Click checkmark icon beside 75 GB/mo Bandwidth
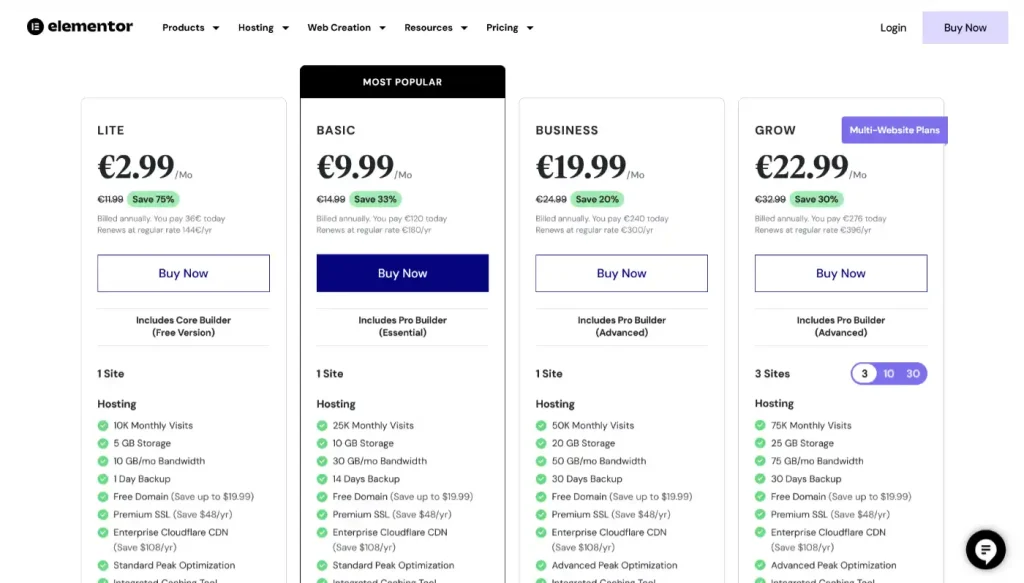The image size is (1024, 583). [760, 461]
